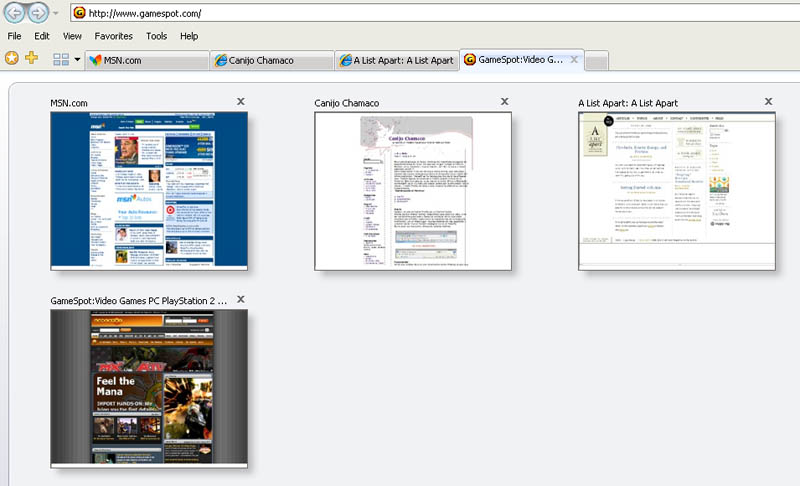This screenshot has width=800, height=486.
Task: Close the A List Apart thumbnail via X
Action: (768, 101)
